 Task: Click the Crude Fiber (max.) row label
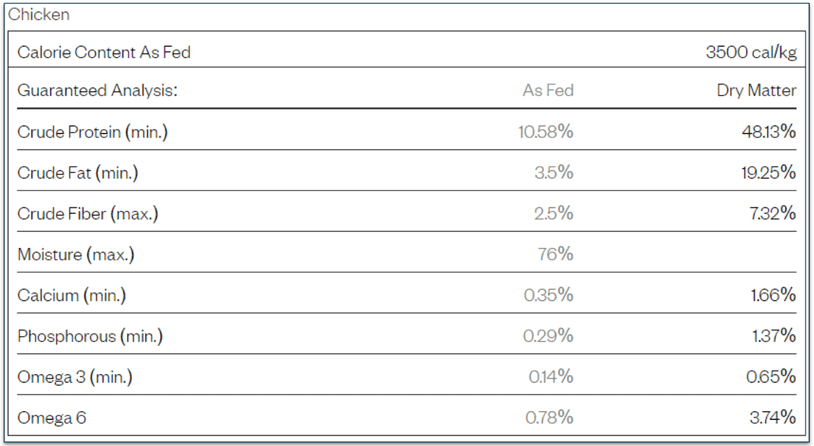[88, 214]
